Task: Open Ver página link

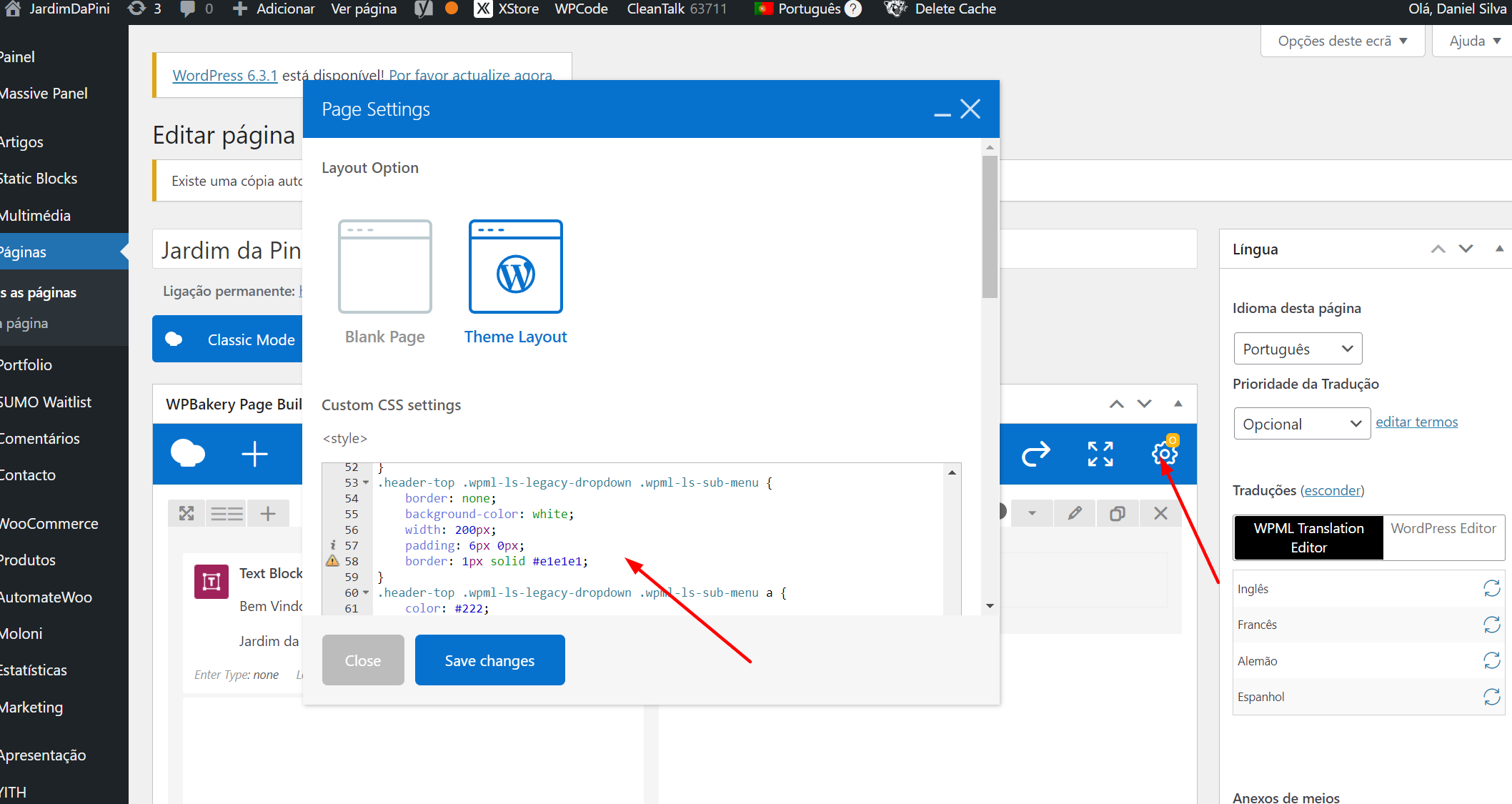Action: click(364, 9)
